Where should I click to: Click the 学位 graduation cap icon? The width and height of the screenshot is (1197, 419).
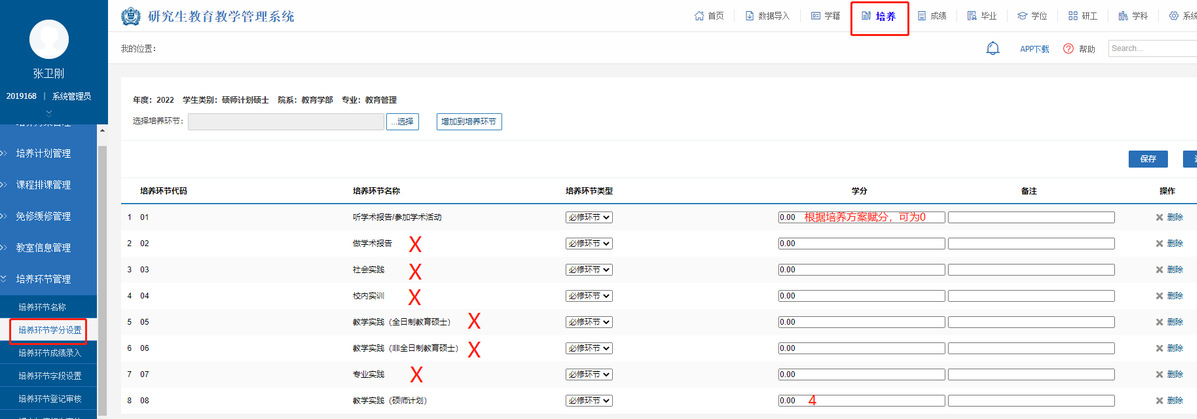tap(1022, 16)
